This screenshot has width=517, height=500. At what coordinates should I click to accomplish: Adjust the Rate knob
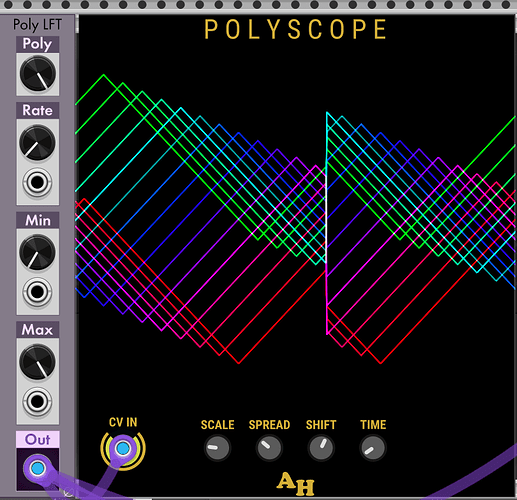pyautogui.click(x=37, y=143)
